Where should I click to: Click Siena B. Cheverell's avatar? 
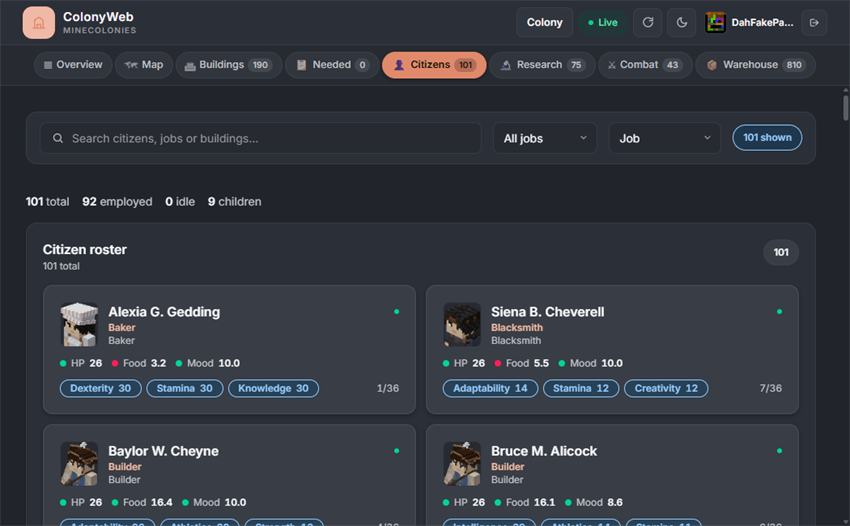462,324
